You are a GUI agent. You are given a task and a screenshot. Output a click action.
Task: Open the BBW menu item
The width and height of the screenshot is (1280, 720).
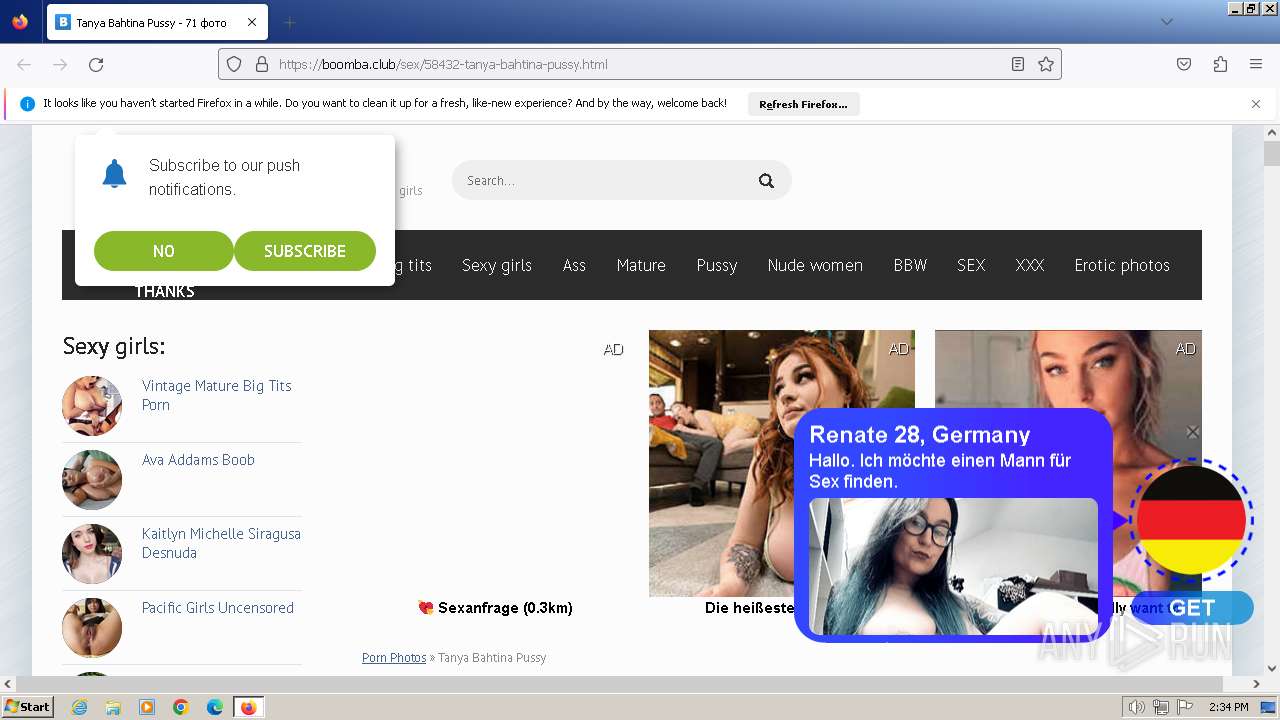coord(910,265)
